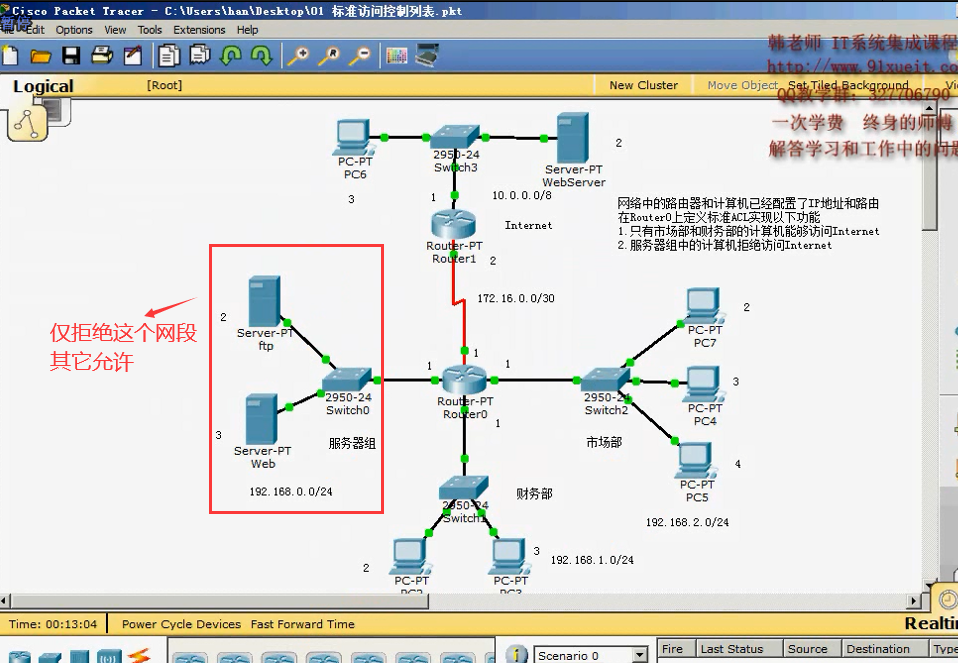The width and height of the screenshot is (958, 663).
Task: Open the Drawing Palette
Action: [x=397, y=56]
